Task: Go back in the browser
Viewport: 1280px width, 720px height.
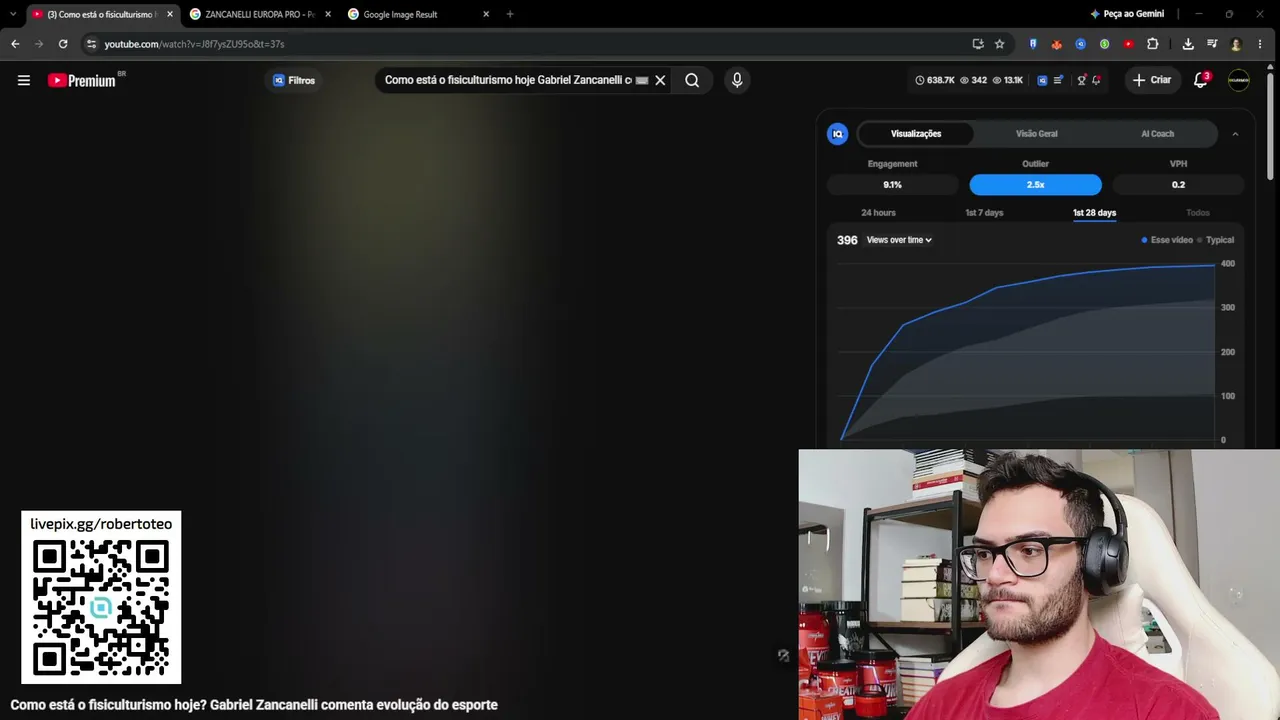Action: [x=15, y=44]
